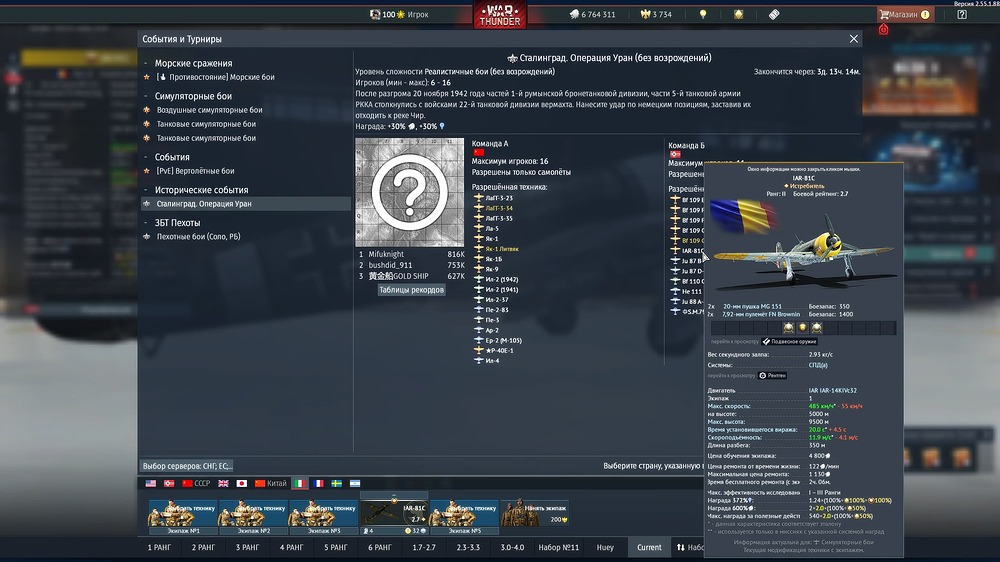Select Воздушные симуляторные бои event
The image size is (1000, 562).
point(209,110)
